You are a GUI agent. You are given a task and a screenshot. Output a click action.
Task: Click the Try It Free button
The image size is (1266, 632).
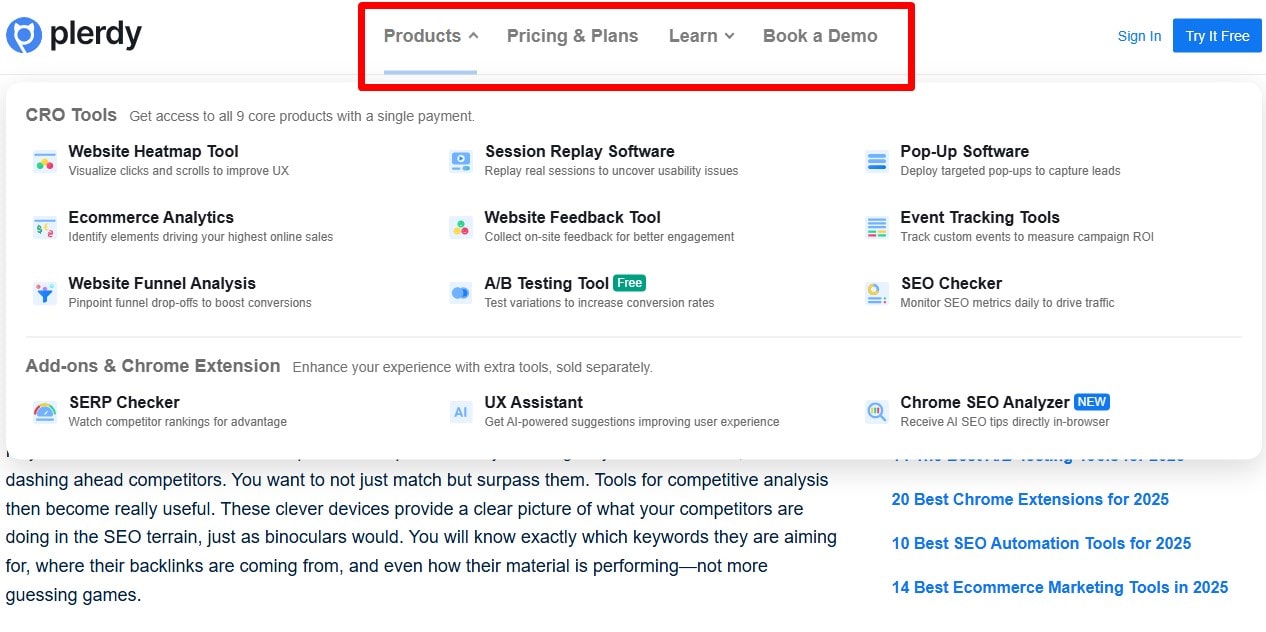point(1216,35)
